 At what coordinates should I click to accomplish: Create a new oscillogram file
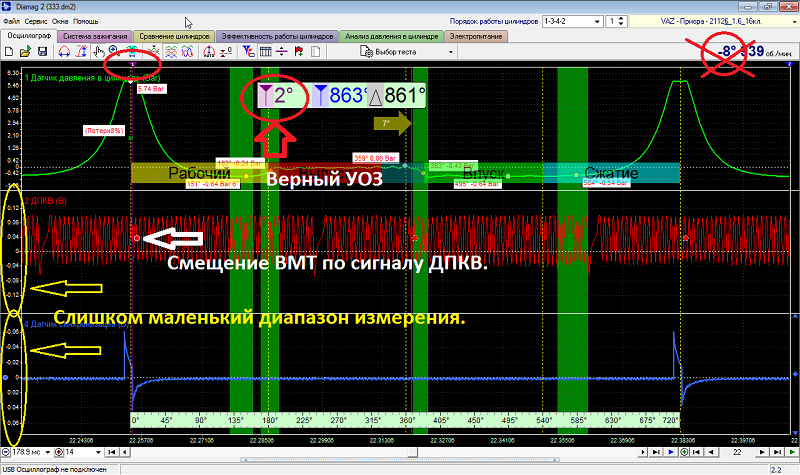pyautogui.click(x=9, y=52)
